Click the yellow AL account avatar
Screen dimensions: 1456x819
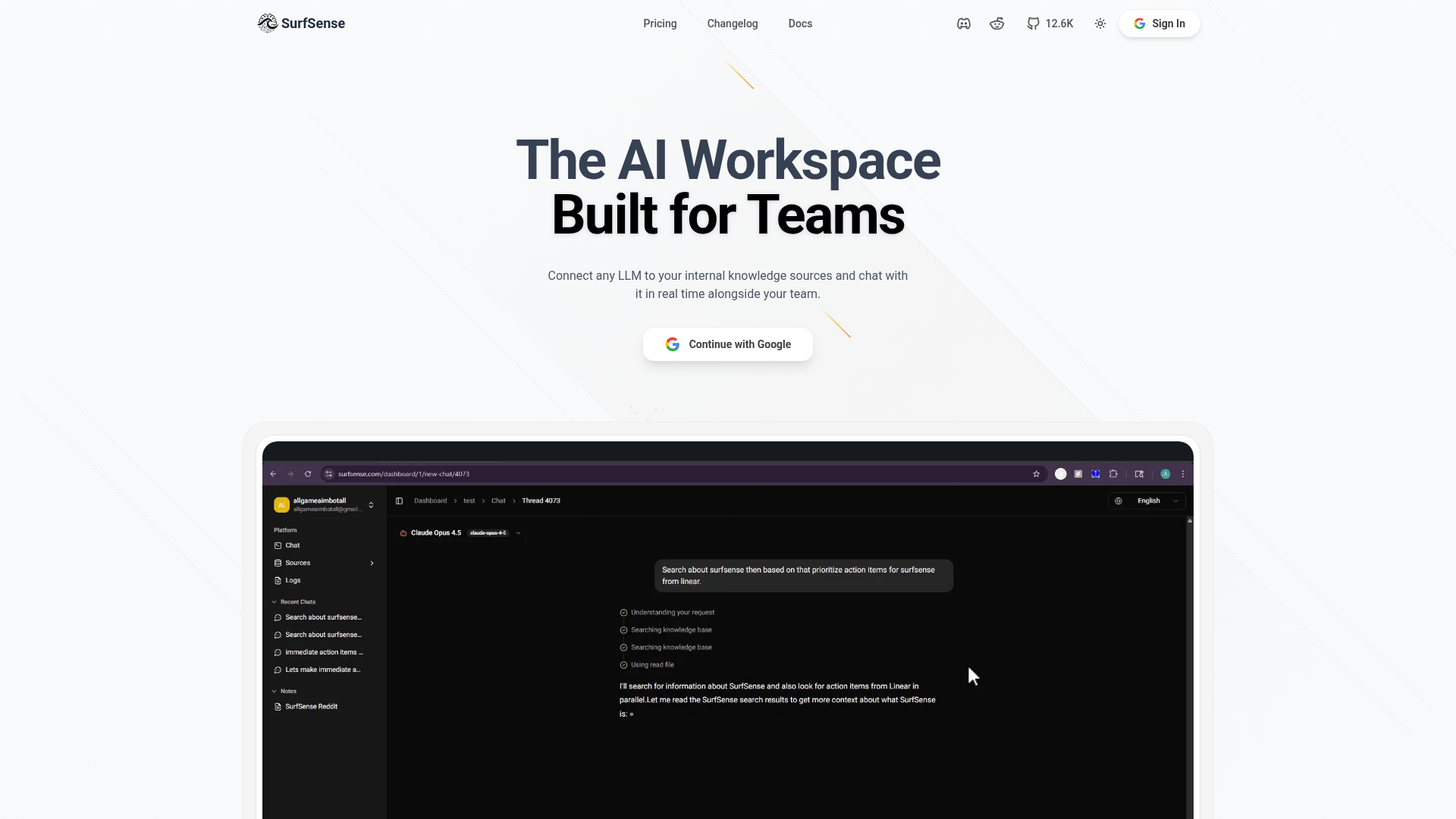click(281, 505)
